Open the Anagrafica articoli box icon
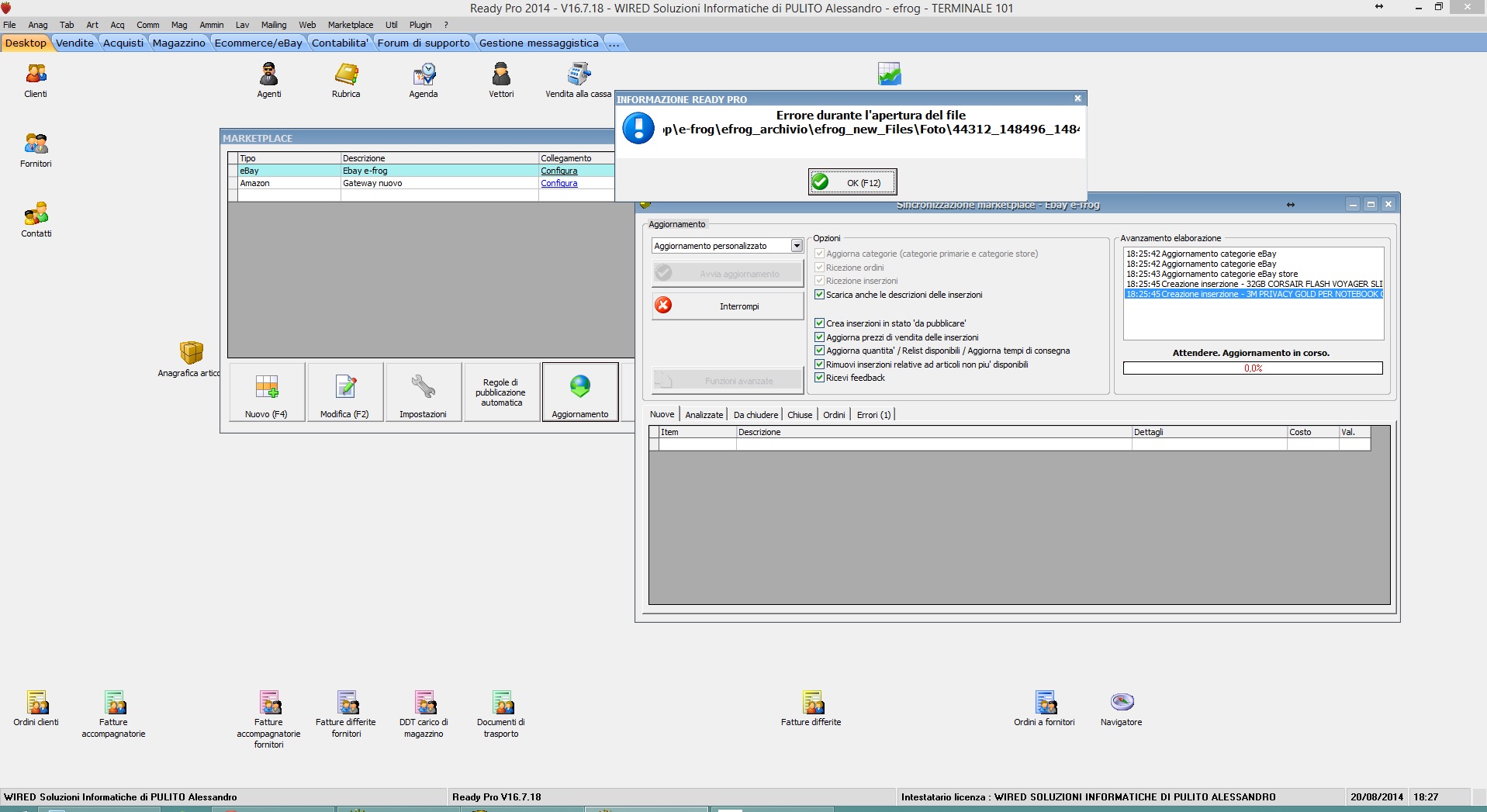Image resolution: width=1487 pixels, height=812 pixels. point(191,360)
